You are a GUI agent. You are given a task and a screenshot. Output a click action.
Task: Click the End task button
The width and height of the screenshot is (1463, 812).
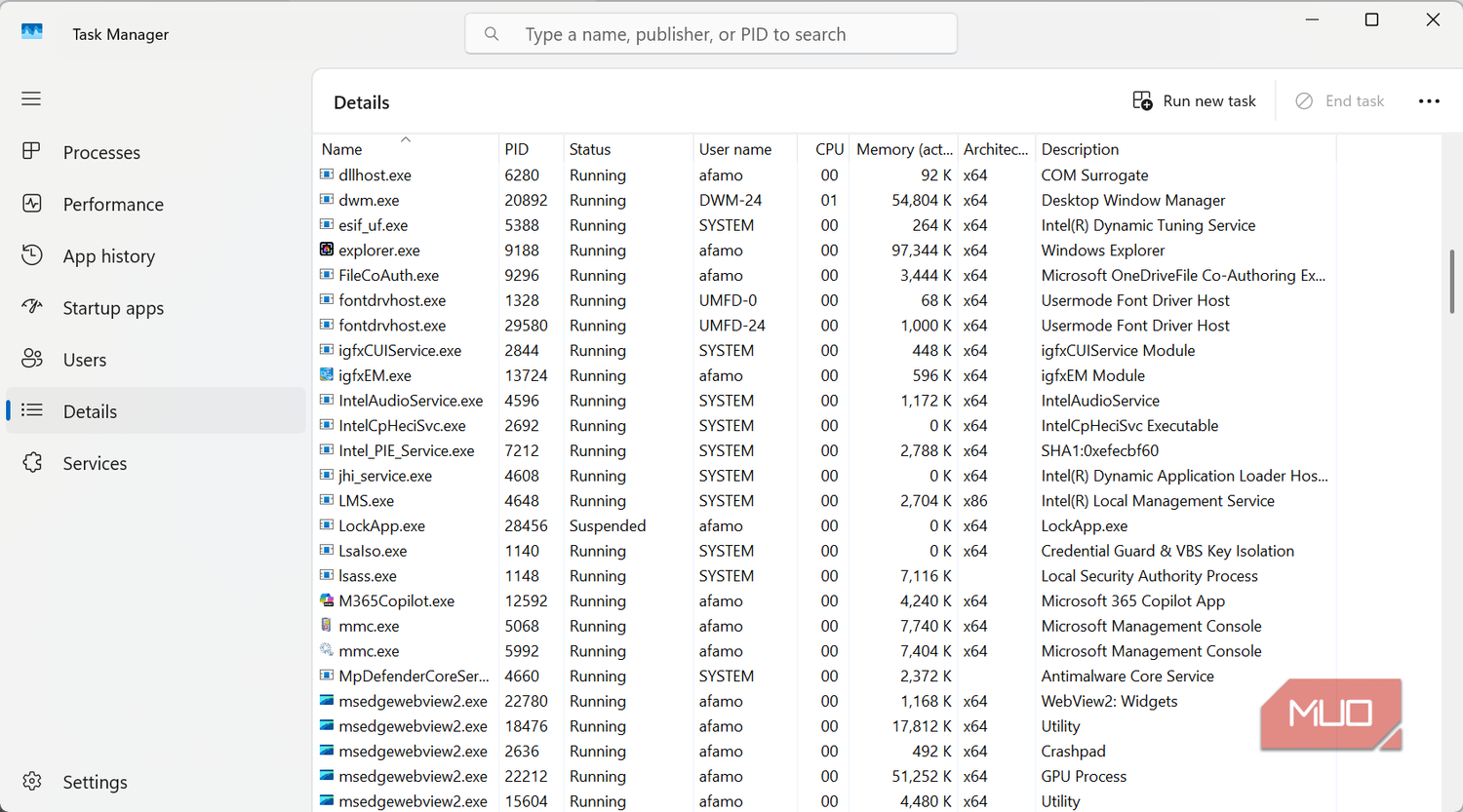coord(1339,101)
